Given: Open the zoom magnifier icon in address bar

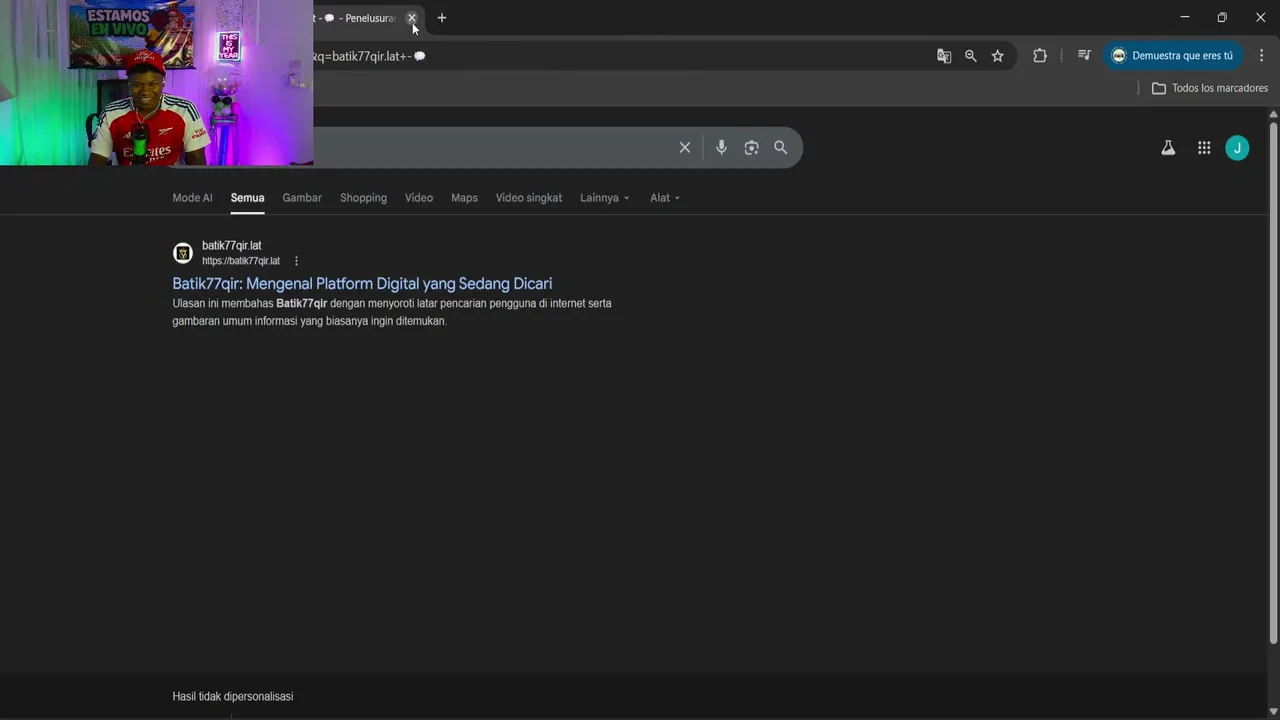Looking at the screenshot, I should pos(971,56).
